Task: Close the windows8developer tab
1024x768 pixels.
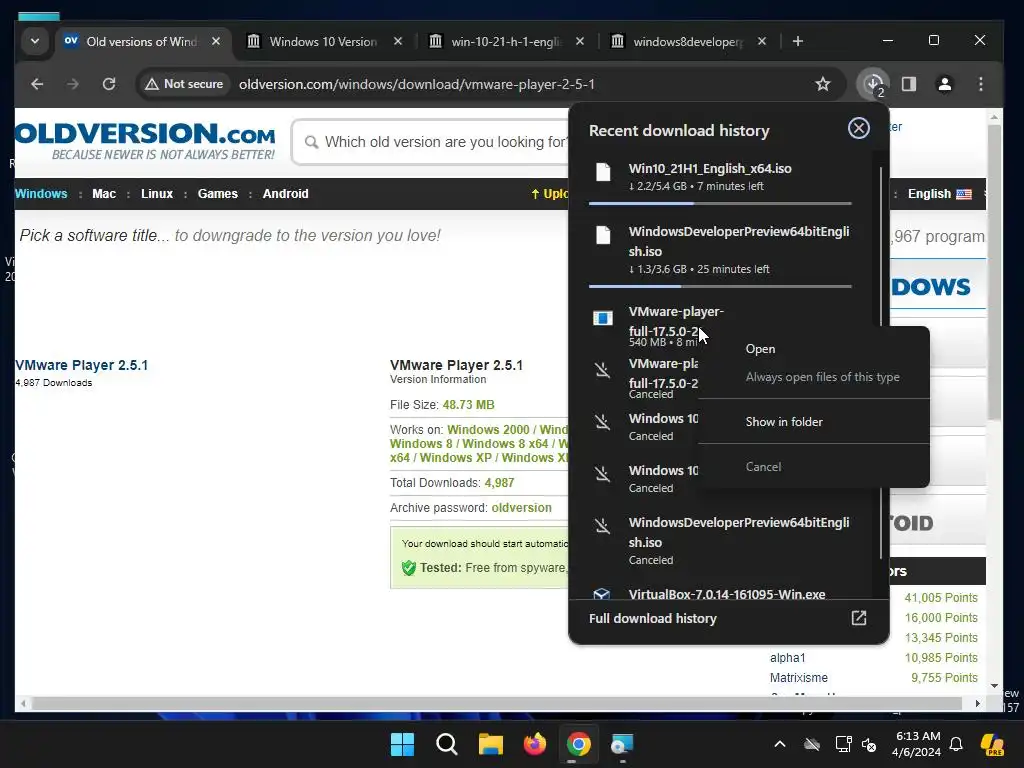Action: point(761,41)
